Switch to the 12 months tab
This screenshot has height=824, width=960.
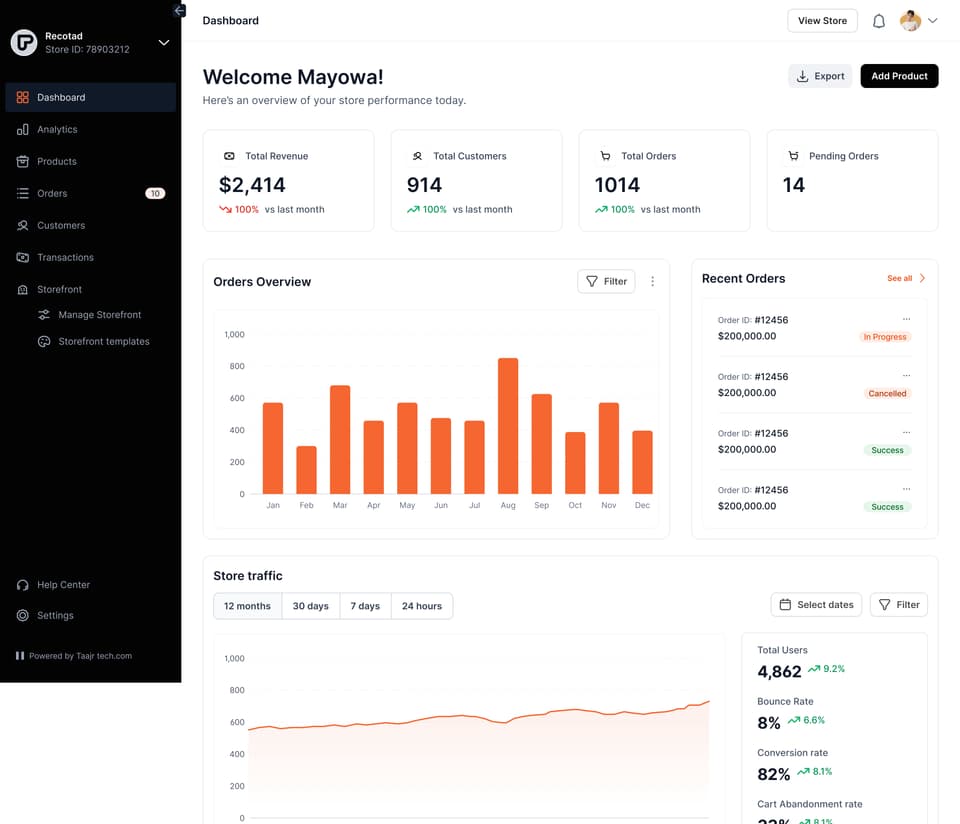coord(247,606)
